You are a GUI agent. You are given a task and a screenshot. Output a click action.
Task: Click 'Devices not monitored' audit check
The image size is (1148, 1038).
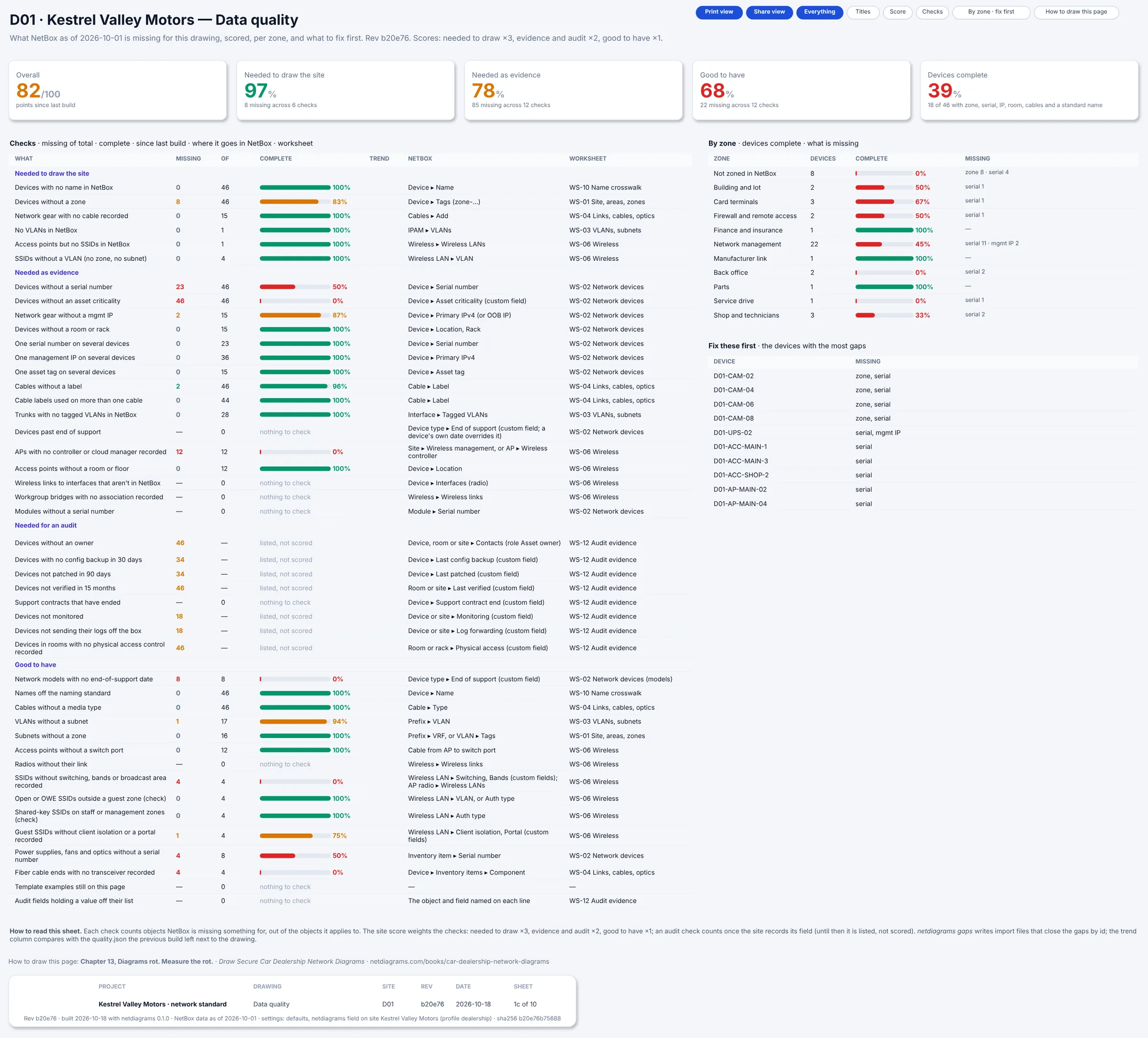click(49, 617)
